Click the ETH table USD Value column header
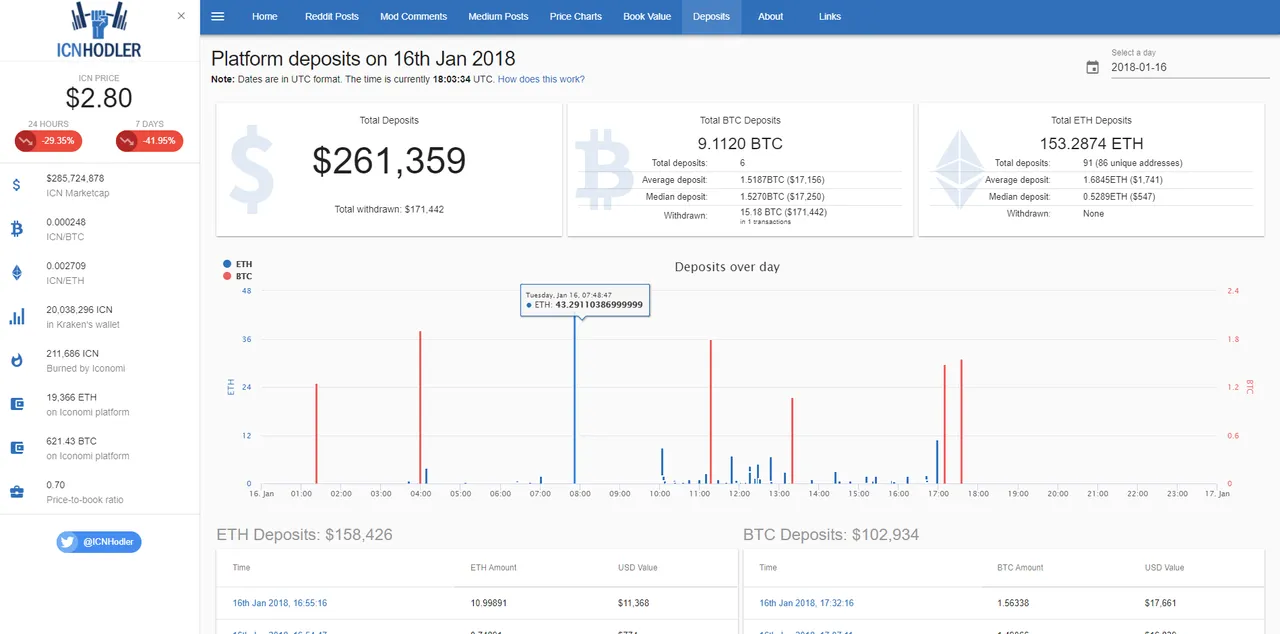 [x=638, y=567]
